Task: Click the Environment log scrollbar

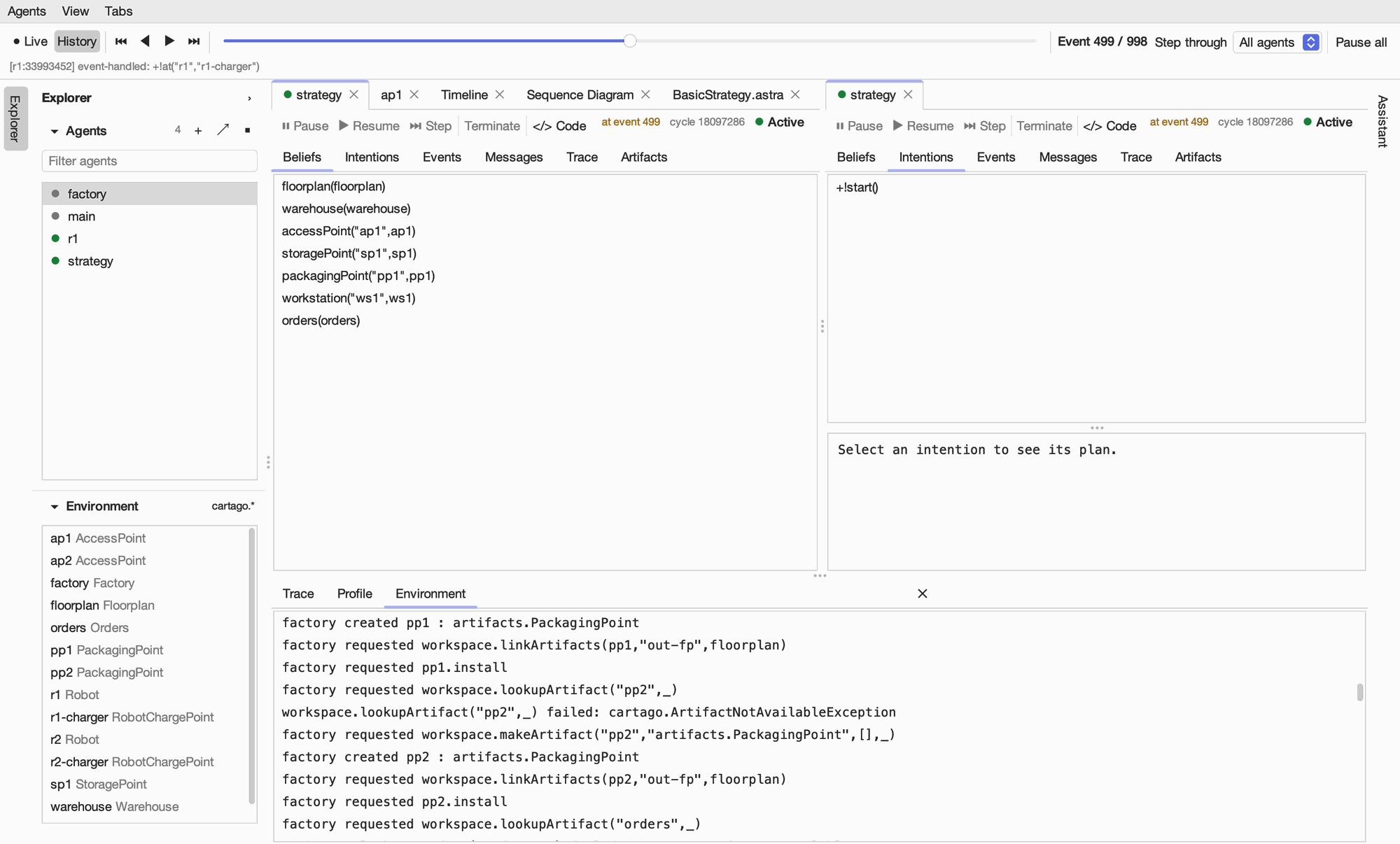Action: coord(1359,691)
